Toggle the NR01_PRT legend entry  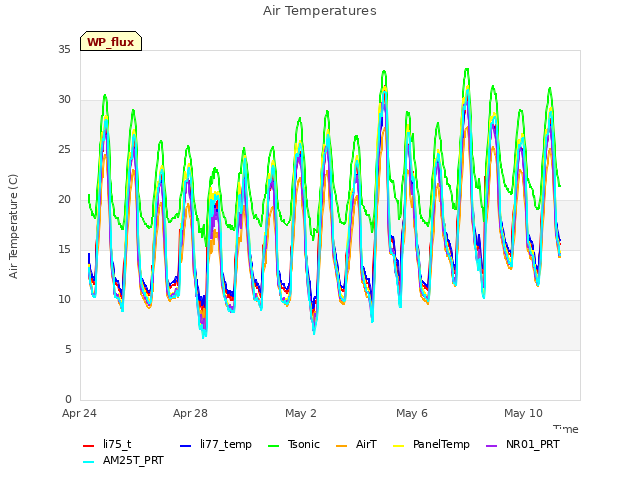(523, 444)
